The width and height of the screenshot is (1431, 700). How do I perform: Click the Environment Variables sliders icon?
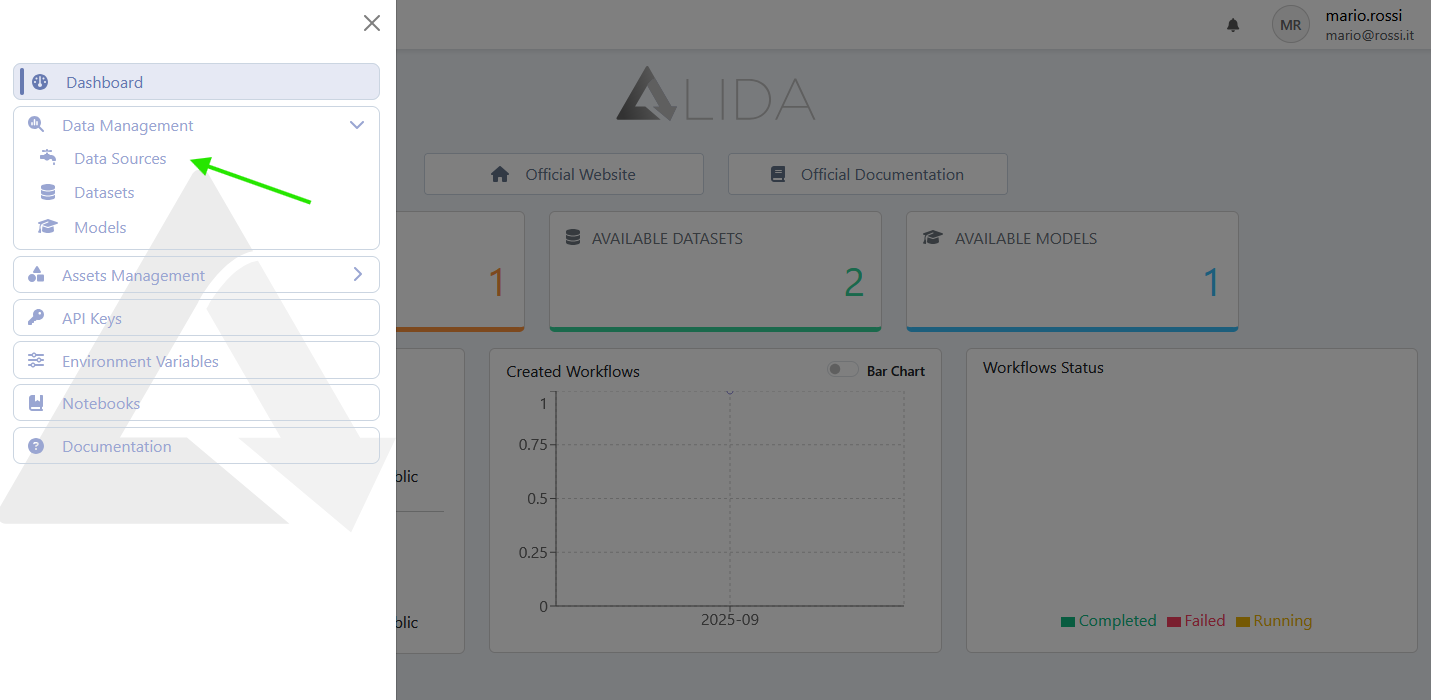[36, 361]
